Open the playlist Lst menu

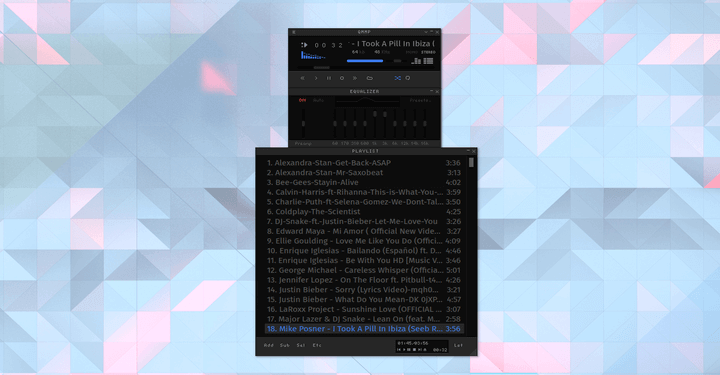pyautogui.click(x=458, y=345)
